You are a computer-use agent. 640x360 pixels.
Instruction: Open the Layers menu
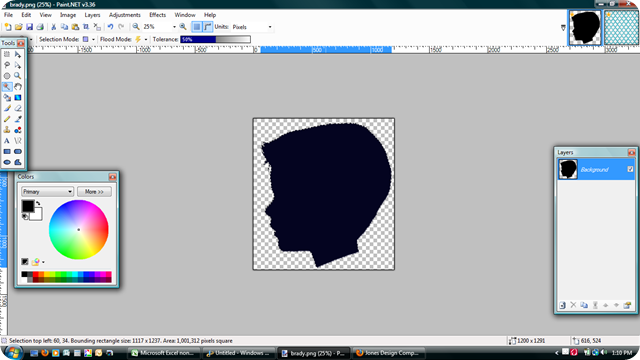coord(92,15)
